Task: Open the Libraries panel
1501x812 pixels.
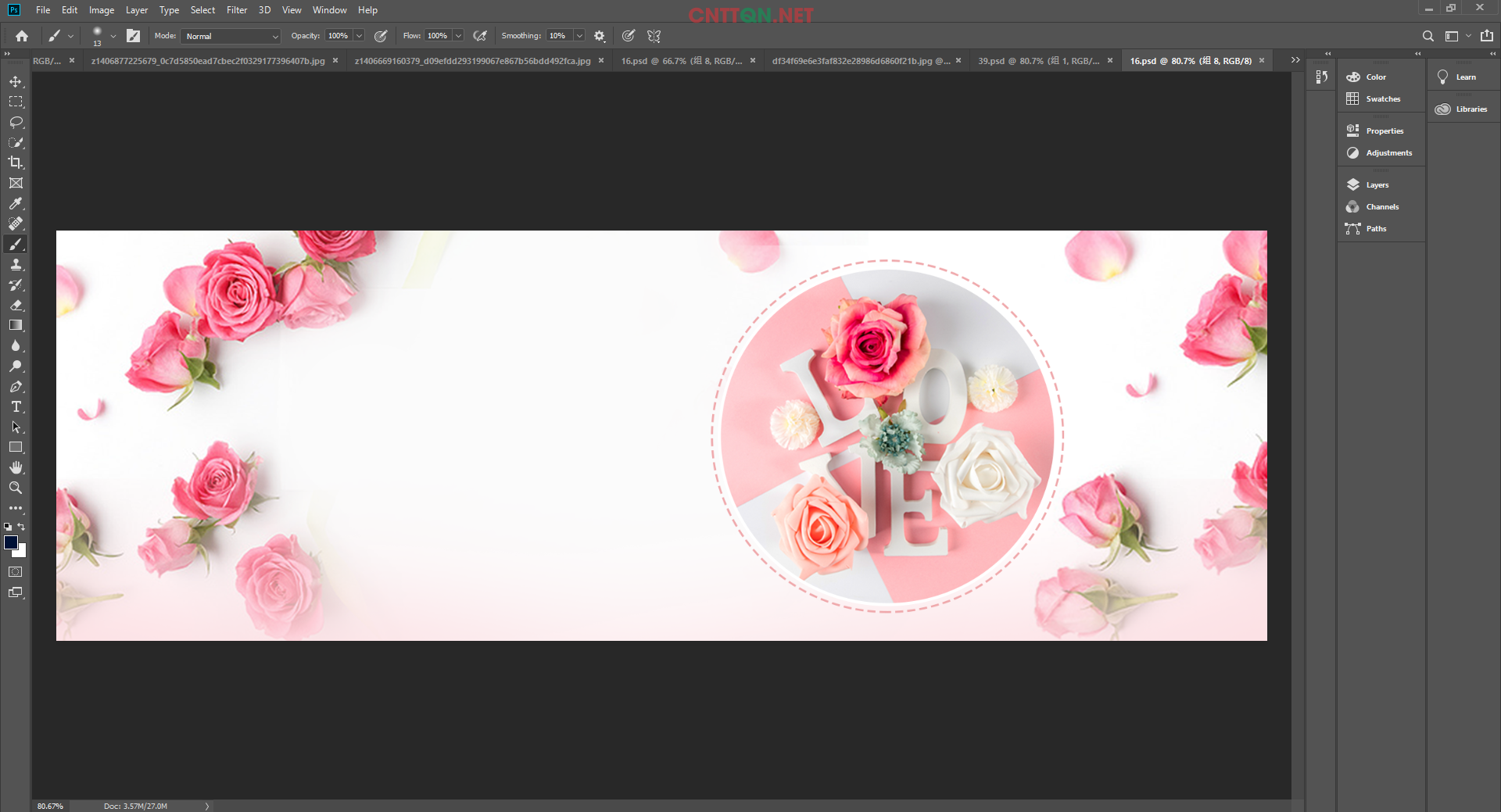Action: pos(1462,109)
